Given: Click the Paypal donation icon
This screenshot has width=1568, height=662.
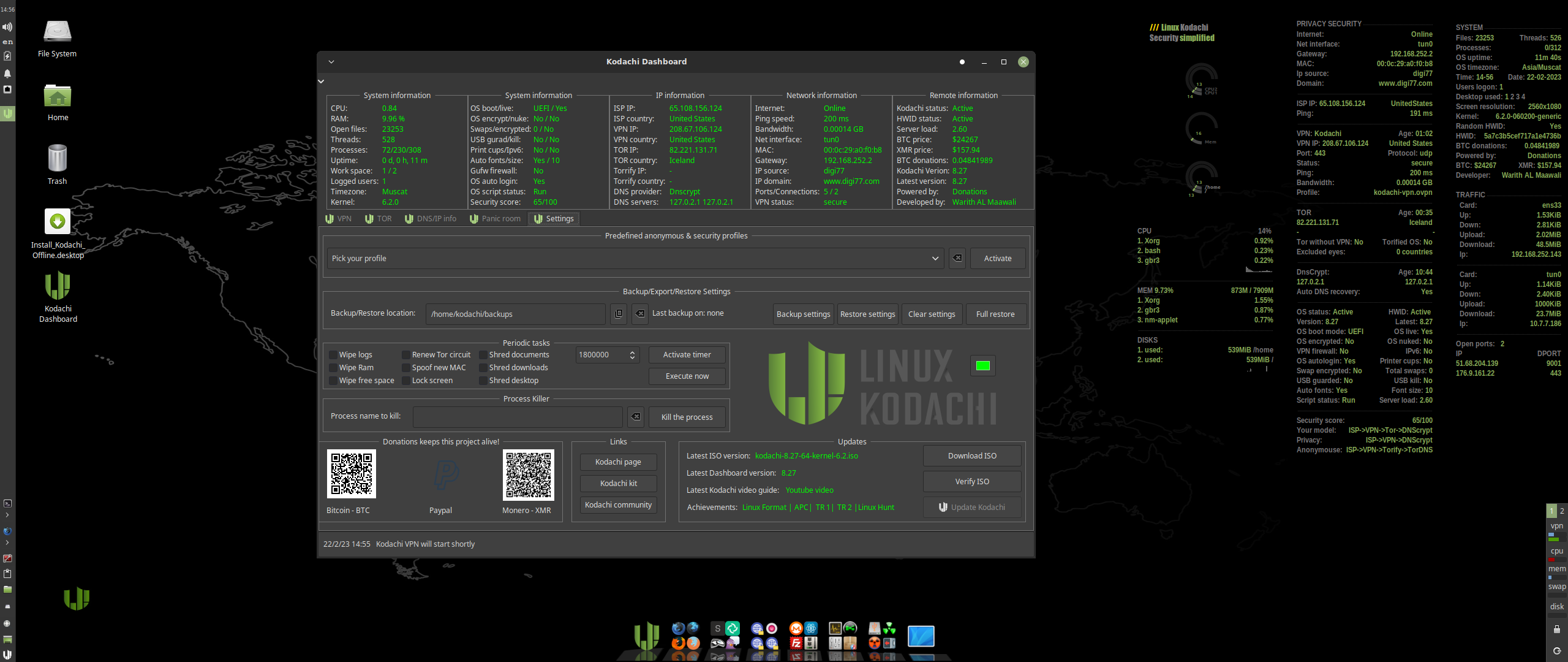Looking at the screenshot, I should 447,474.
